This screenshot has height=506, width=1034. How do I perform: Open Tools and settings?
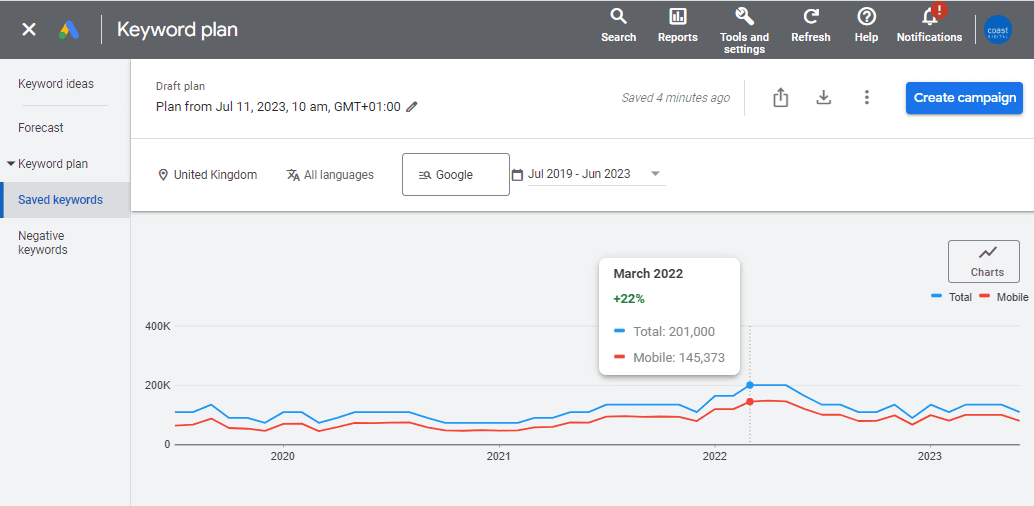pos(744,28)
